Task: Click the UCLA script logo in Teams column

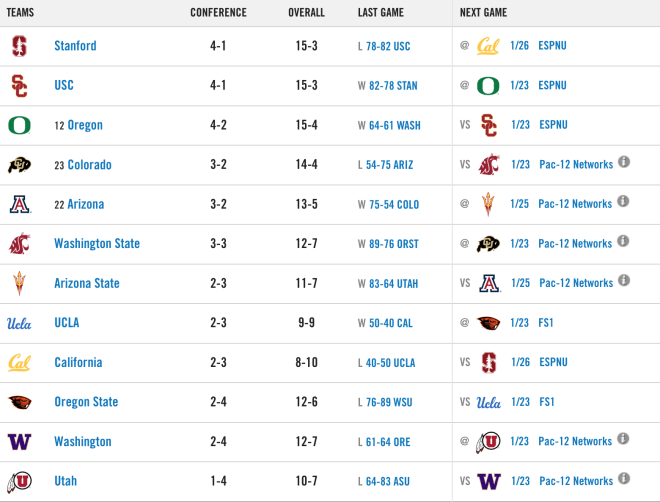Action: [x=19, y=323]
